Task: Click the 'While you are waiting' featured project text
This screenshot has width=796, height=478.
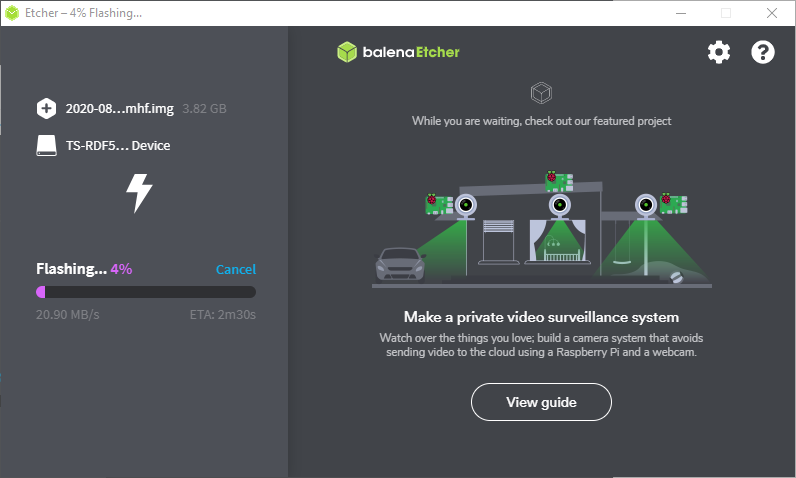Action: tap(541, 121)
